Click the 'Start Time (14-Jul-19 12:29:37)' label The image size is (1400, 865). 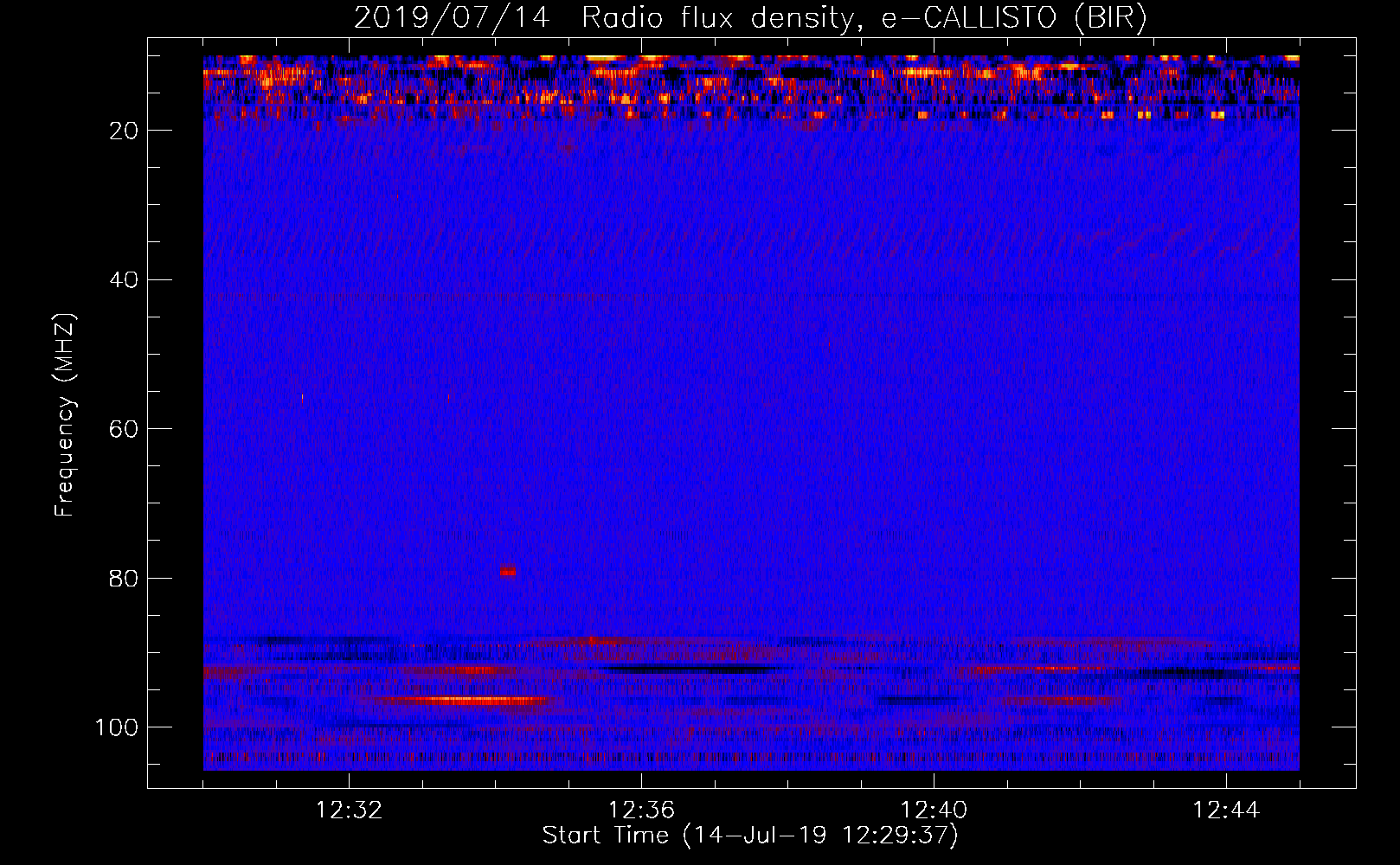tap(750, 836)
